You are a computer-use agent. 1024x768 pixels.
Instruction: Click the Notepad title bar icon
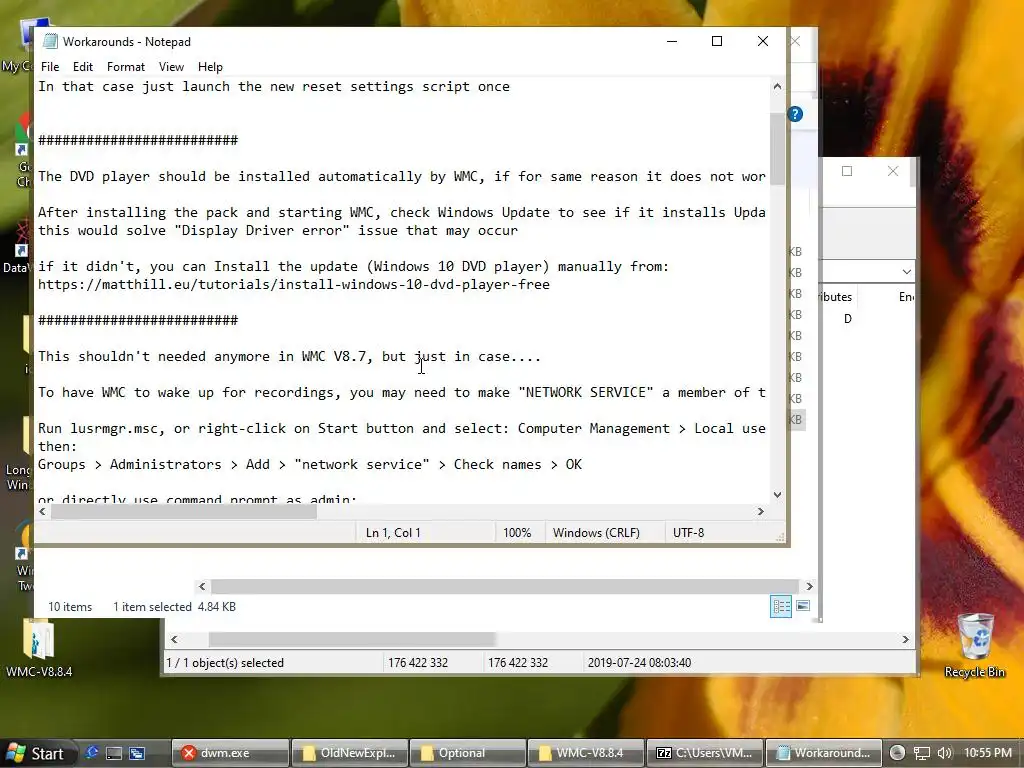click(50, 41)
